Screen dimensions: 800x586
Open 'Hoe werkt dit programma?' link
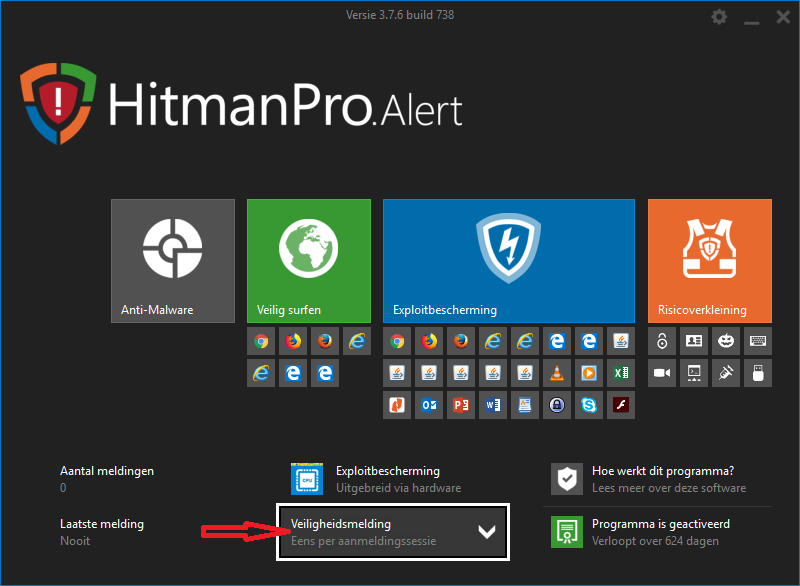click(663, 471)
